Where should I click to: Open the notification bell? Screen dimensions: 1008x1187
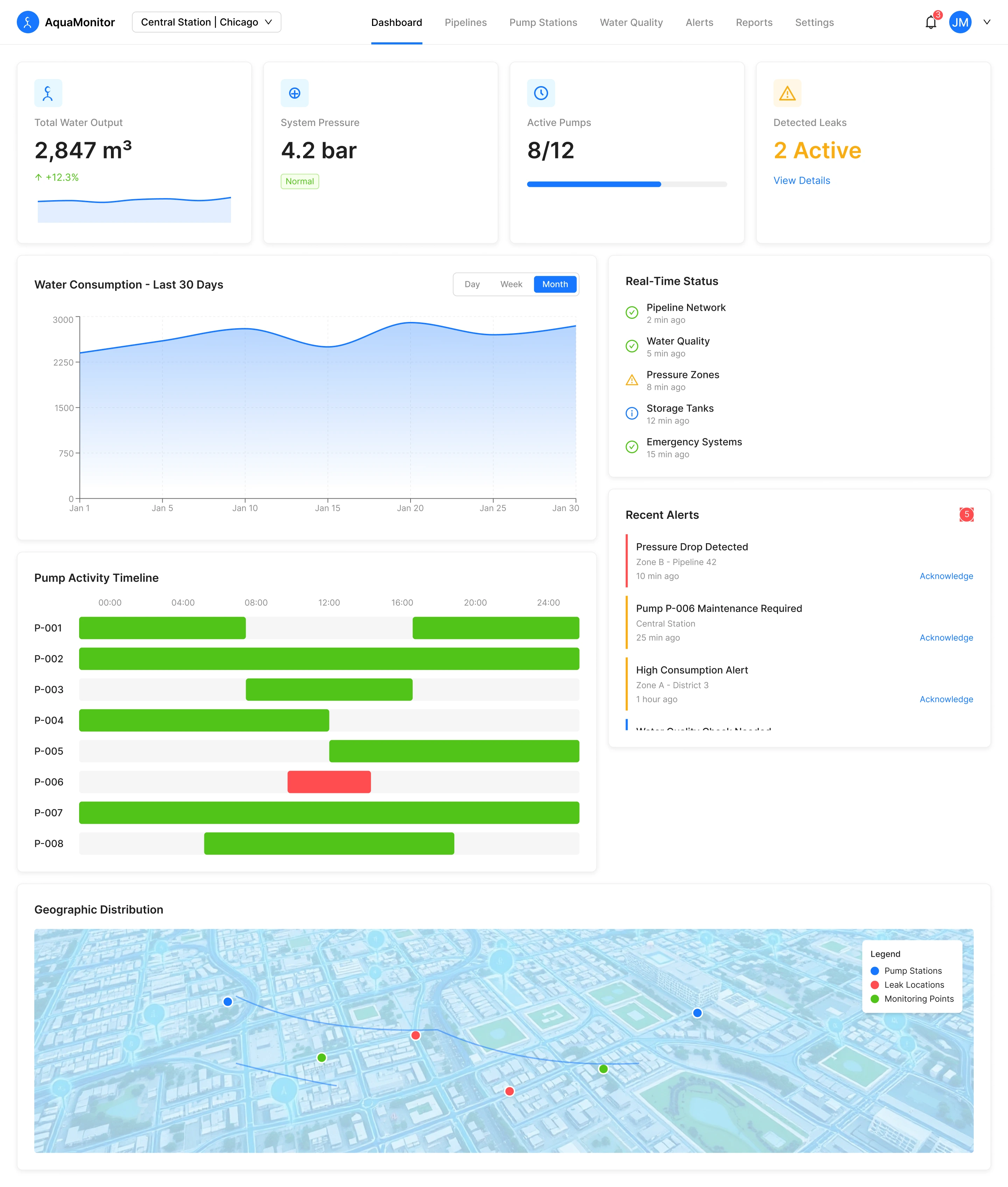(x=930, y=23)
